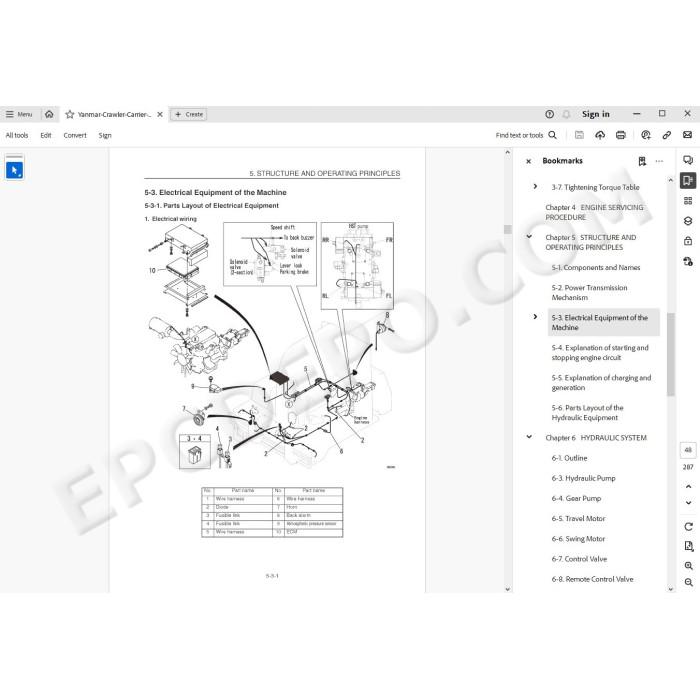The image size is (700, 700).
Task: Send by email envelope icon
Action: pyautogui.click(x=688, y=135)
